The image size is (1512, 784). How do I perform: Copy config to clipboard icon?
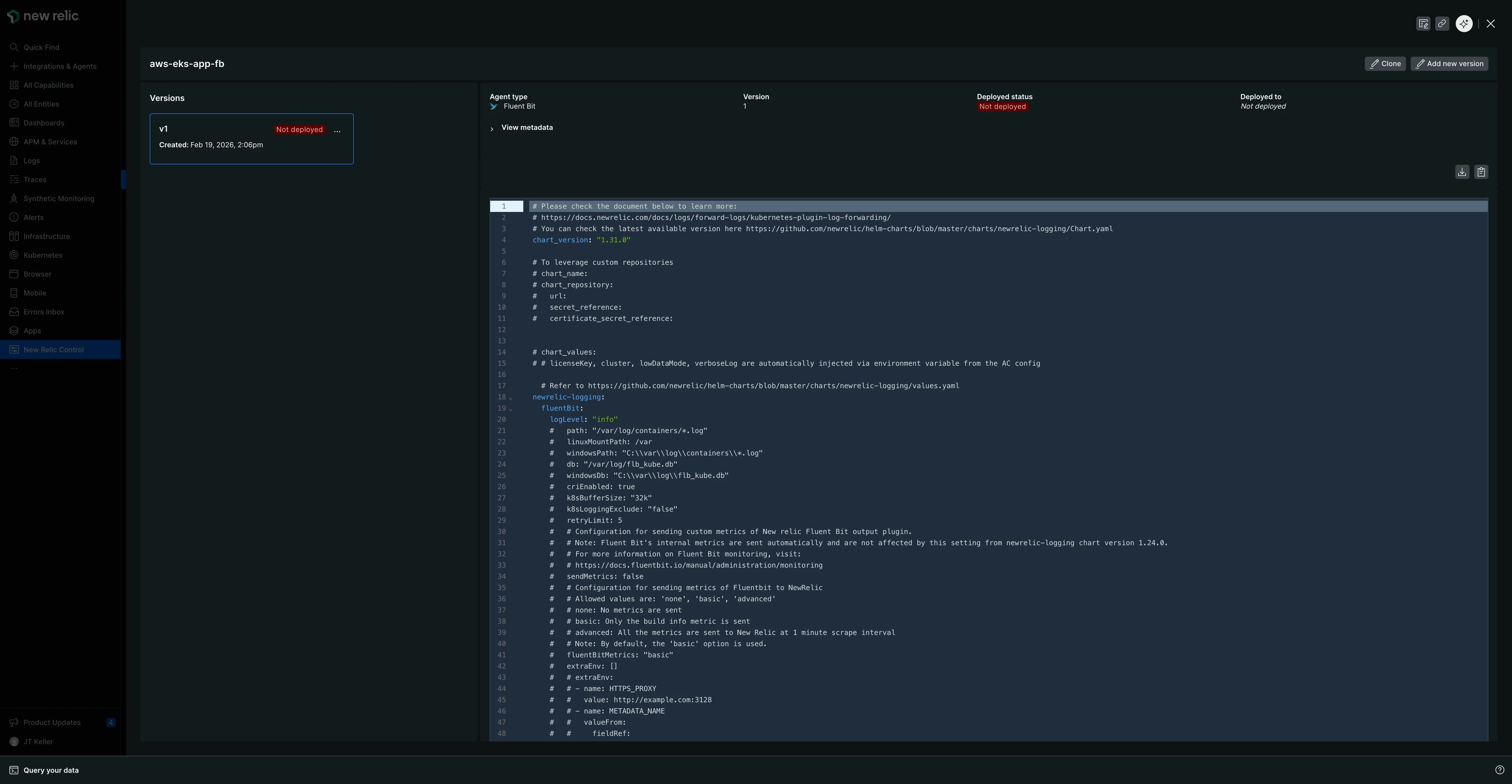1481,172
